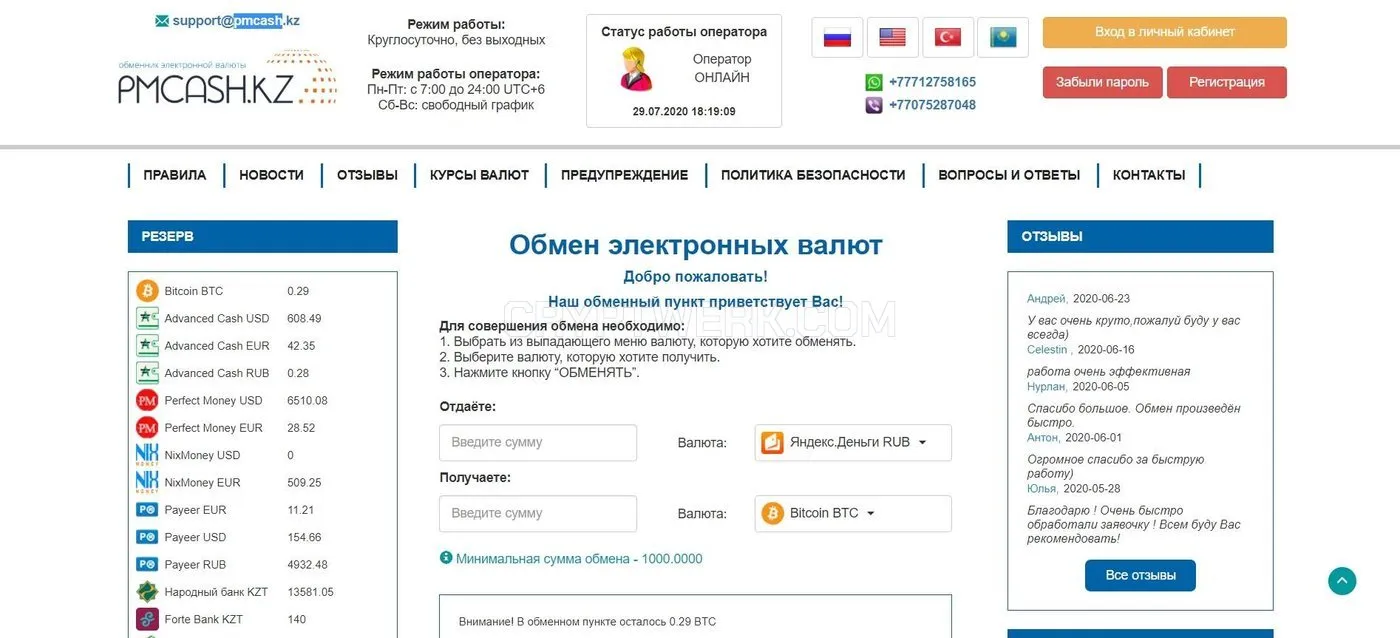
Task: Select the Russian flag language
Action: coord(837,38)
